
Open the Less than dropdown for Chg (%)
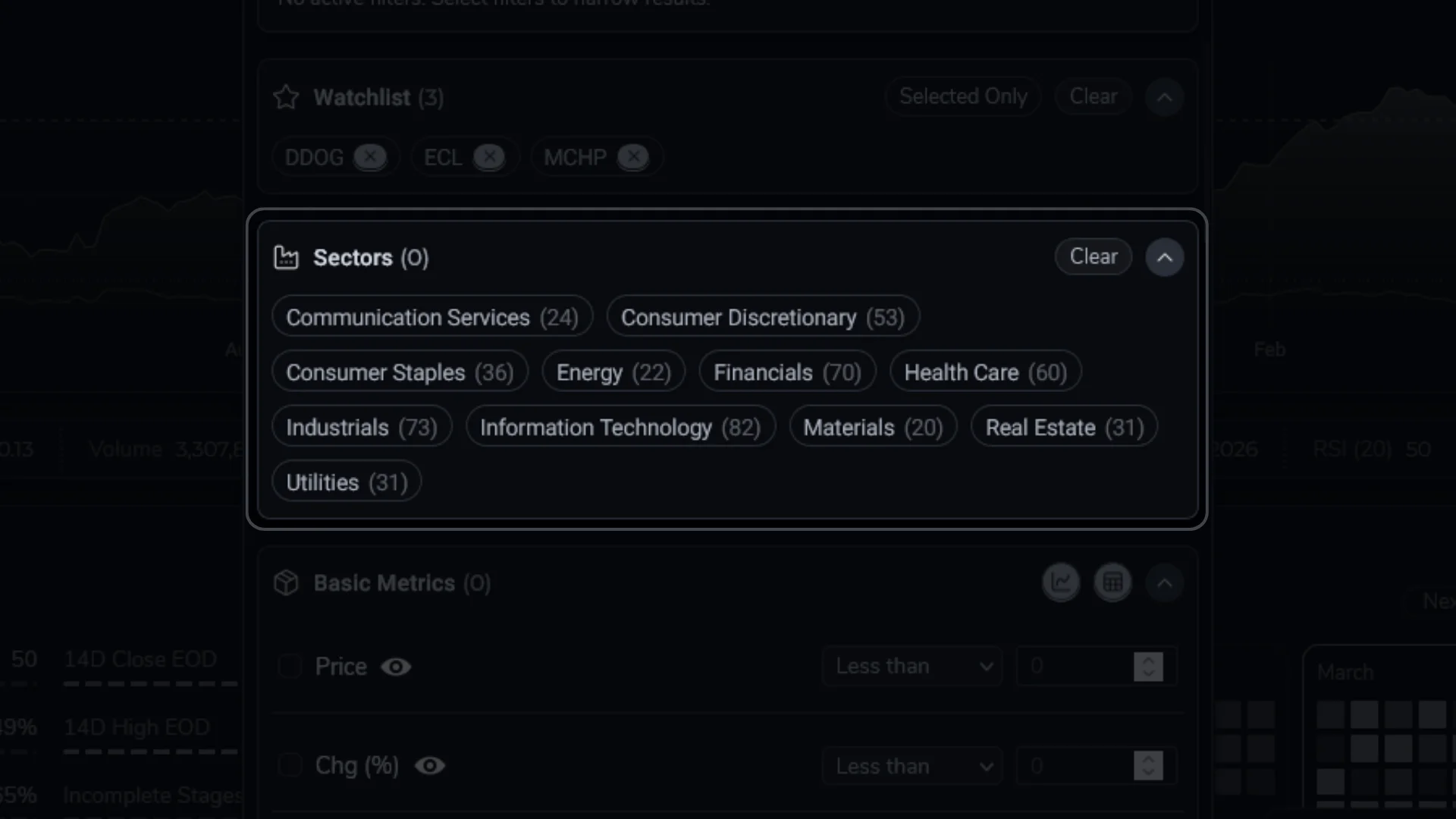click(x=912, y=766)
